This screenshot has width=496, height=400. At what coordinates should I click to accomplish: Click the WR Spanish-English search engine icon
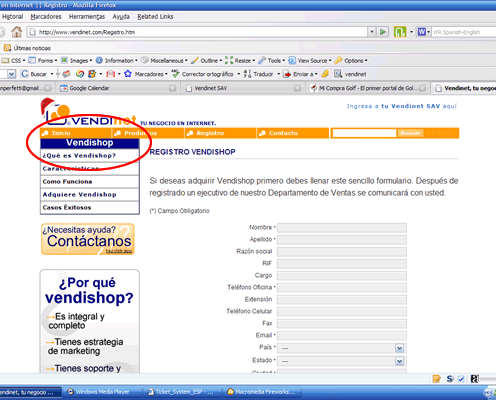click(422, 32)
